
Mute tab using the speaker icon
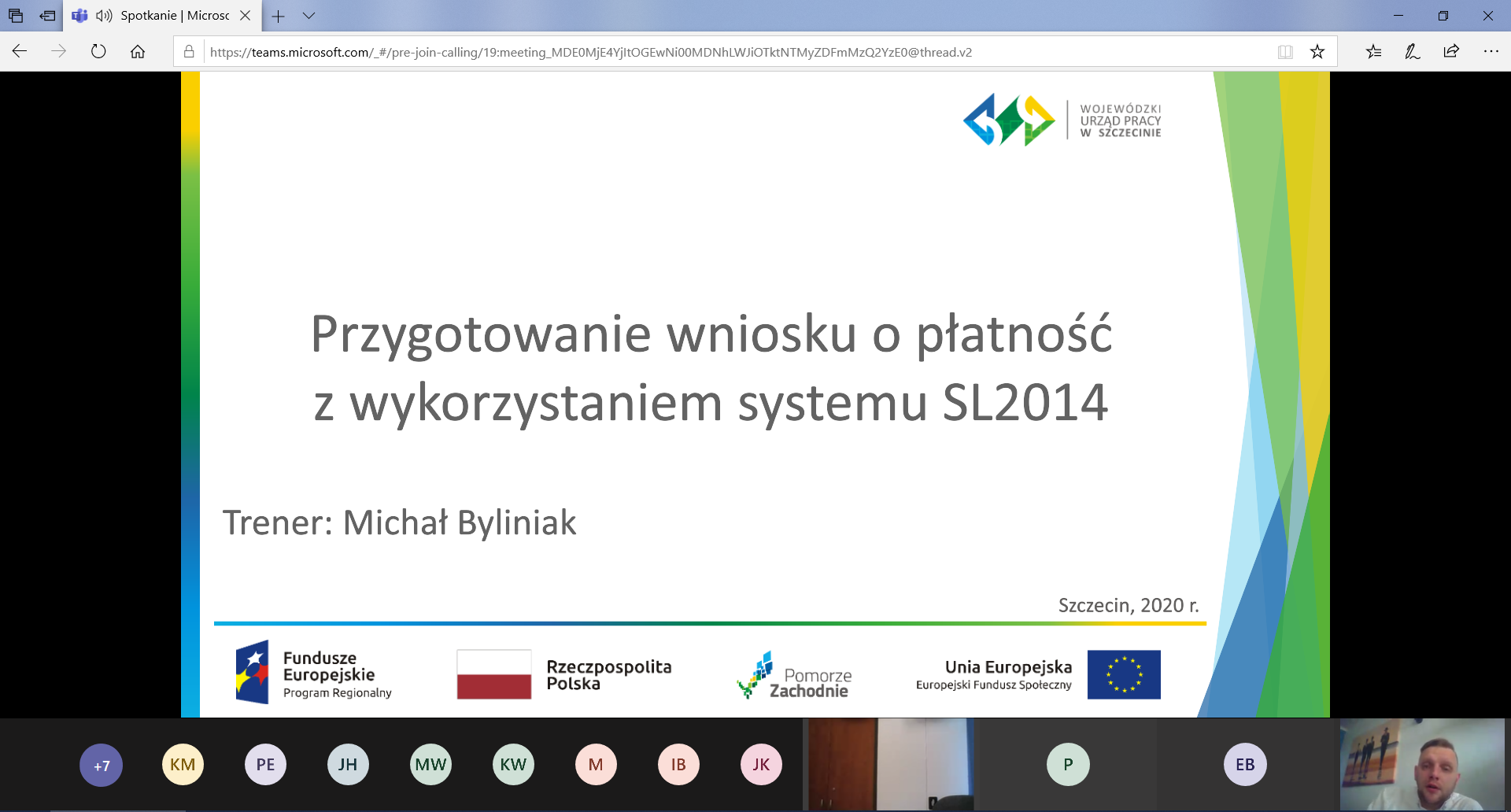tap(104, 16)
